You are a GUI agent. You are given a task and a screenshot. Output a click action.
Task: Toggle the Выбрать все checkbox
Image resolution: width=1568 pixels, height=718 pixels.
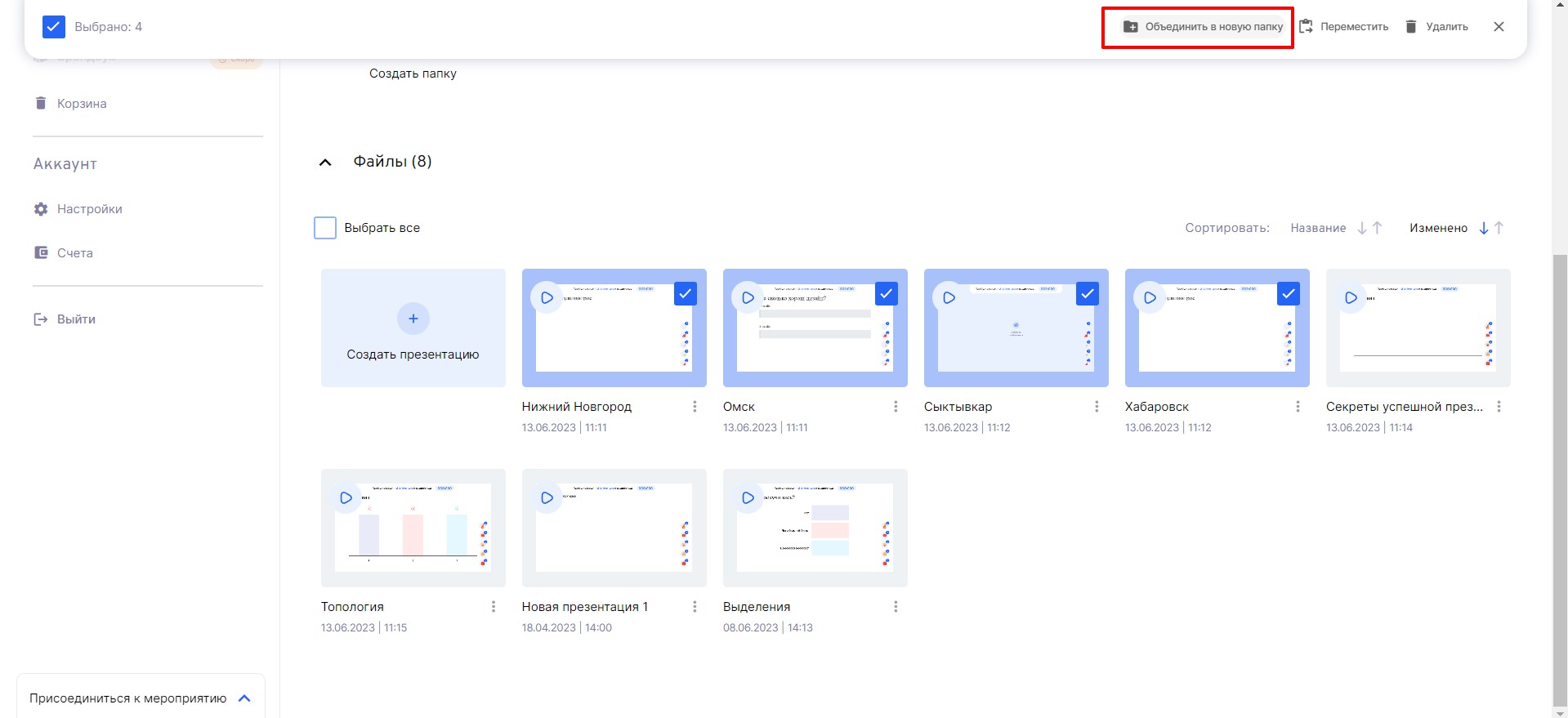coord(325,228)
